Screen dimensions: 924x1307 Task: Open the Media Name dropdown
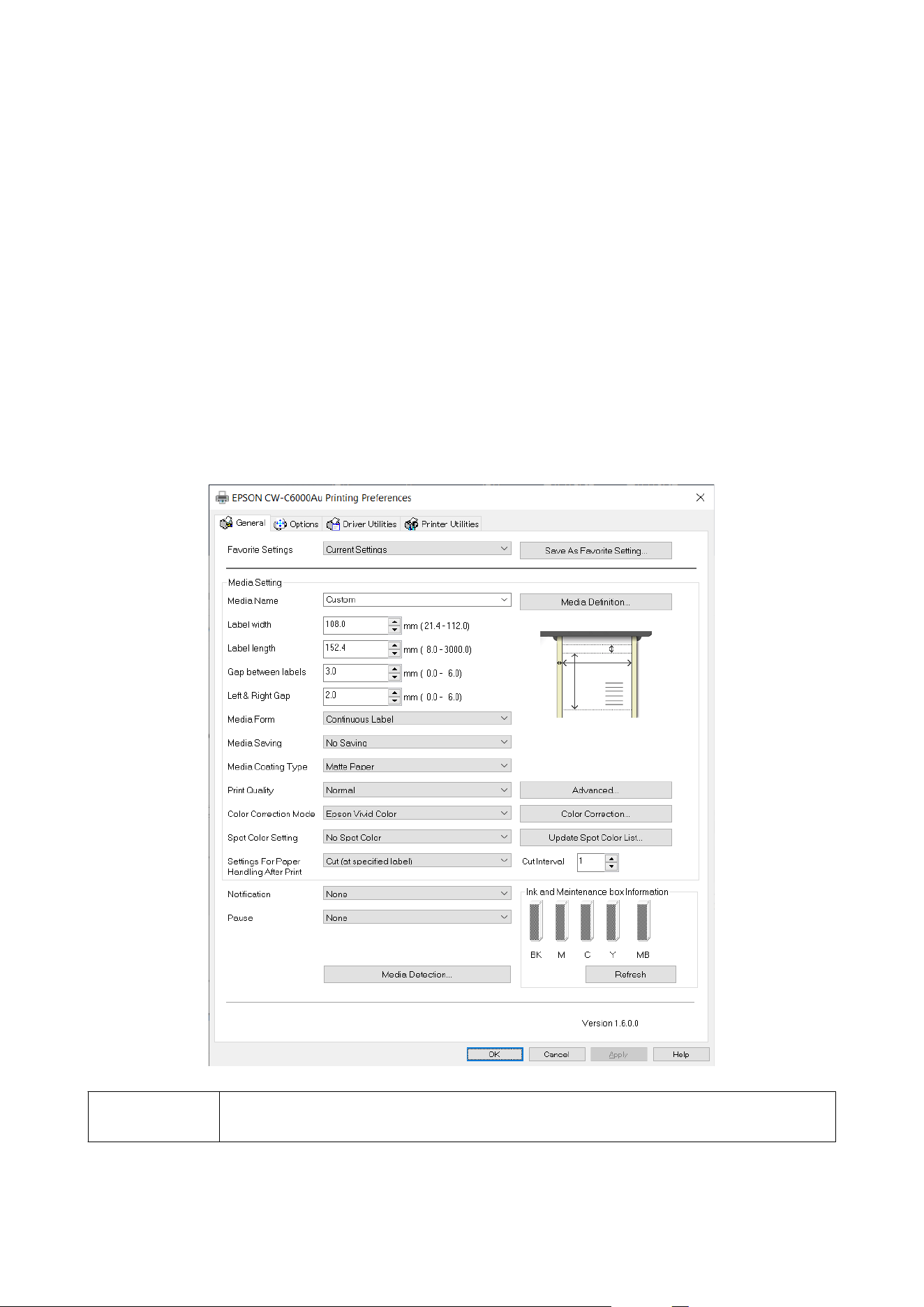417,600
